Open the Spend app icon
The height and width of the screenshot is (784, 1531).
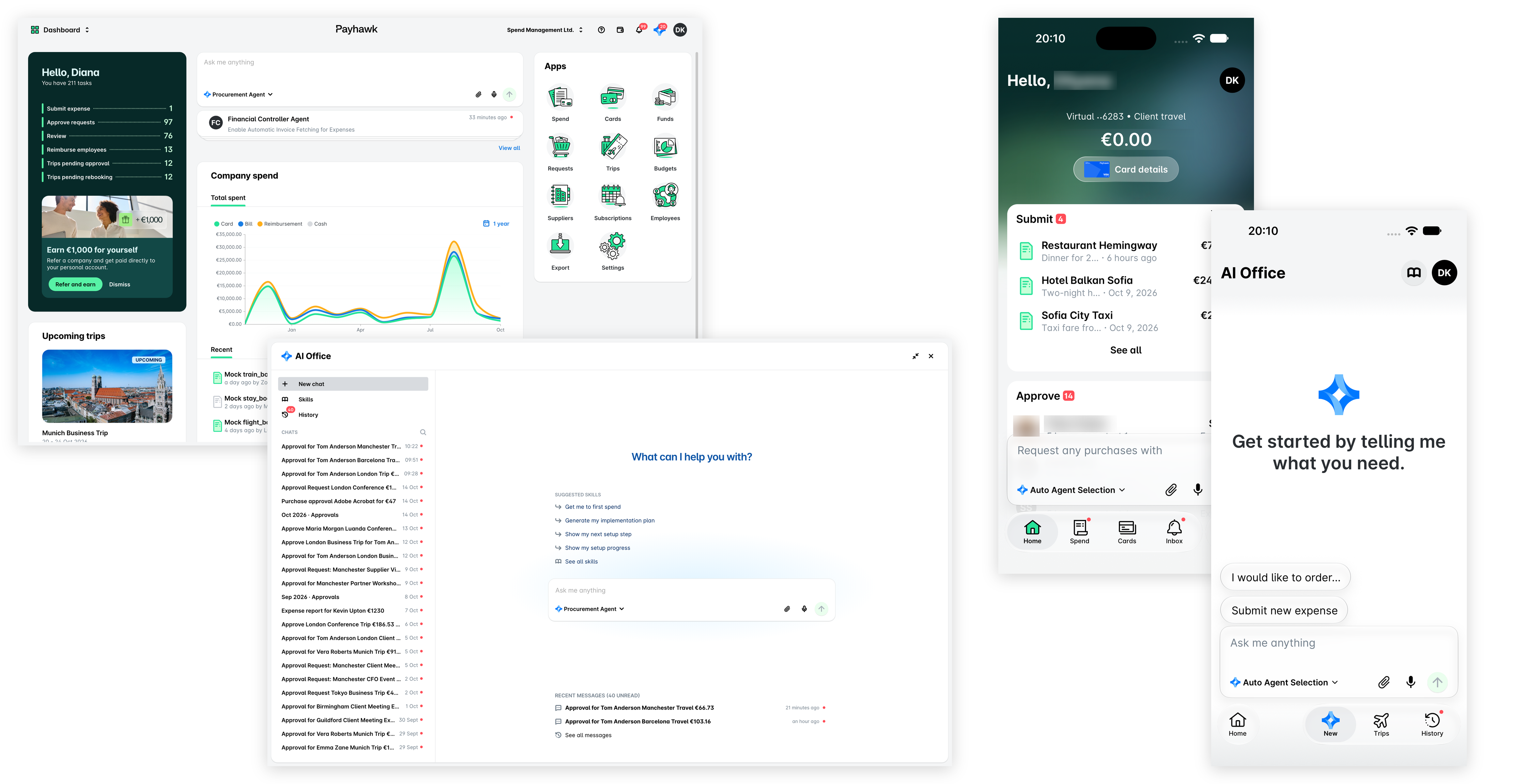point(560,97)
